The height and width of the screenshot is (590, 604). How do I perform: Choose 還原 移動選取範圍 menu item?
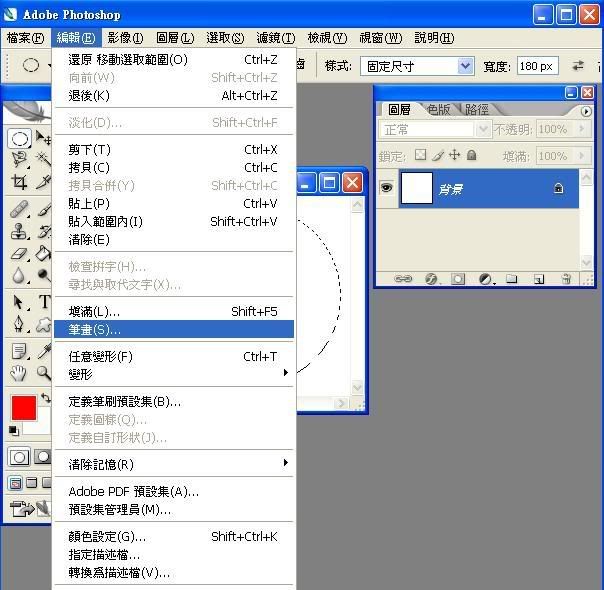pyautogui.click(x=174, y=60)
